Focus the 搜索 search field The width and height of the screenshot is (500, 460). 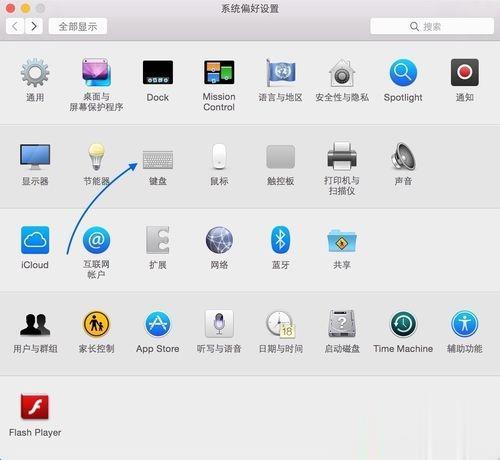click(x=432, y=26)
